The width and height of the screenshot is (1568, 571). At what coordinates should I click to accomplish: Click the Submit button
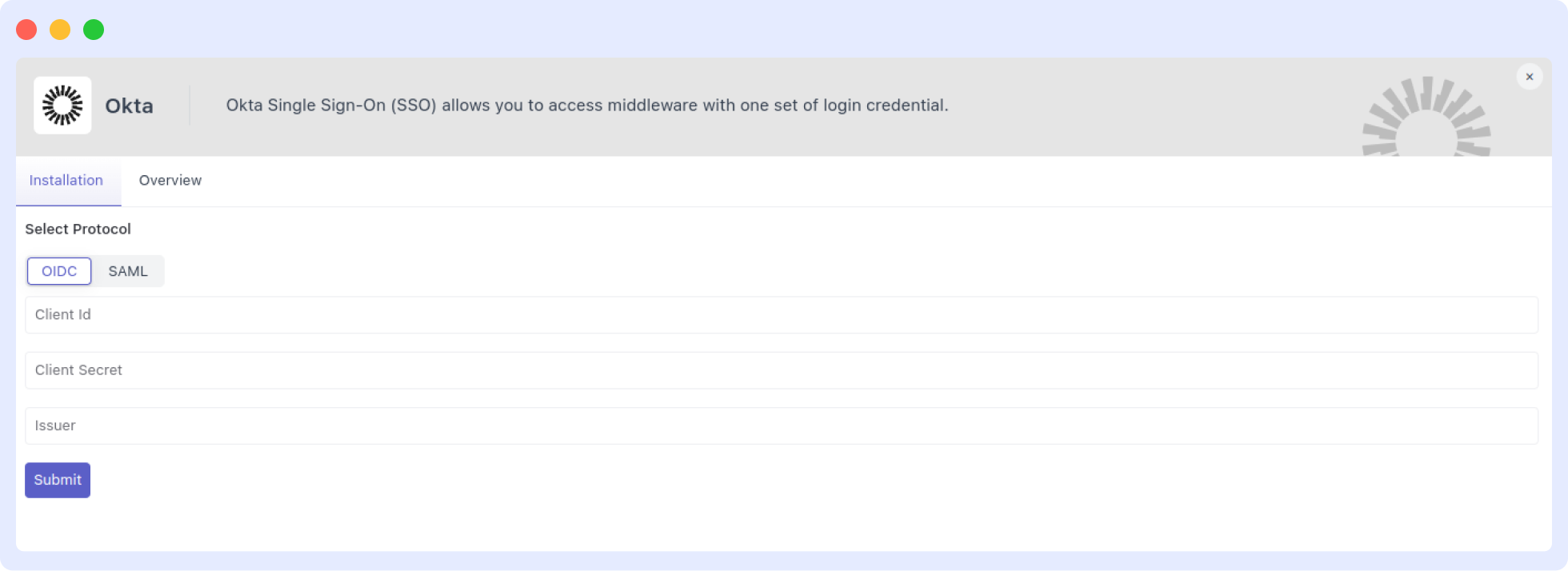pyautogui.click(x=57, y=480)
